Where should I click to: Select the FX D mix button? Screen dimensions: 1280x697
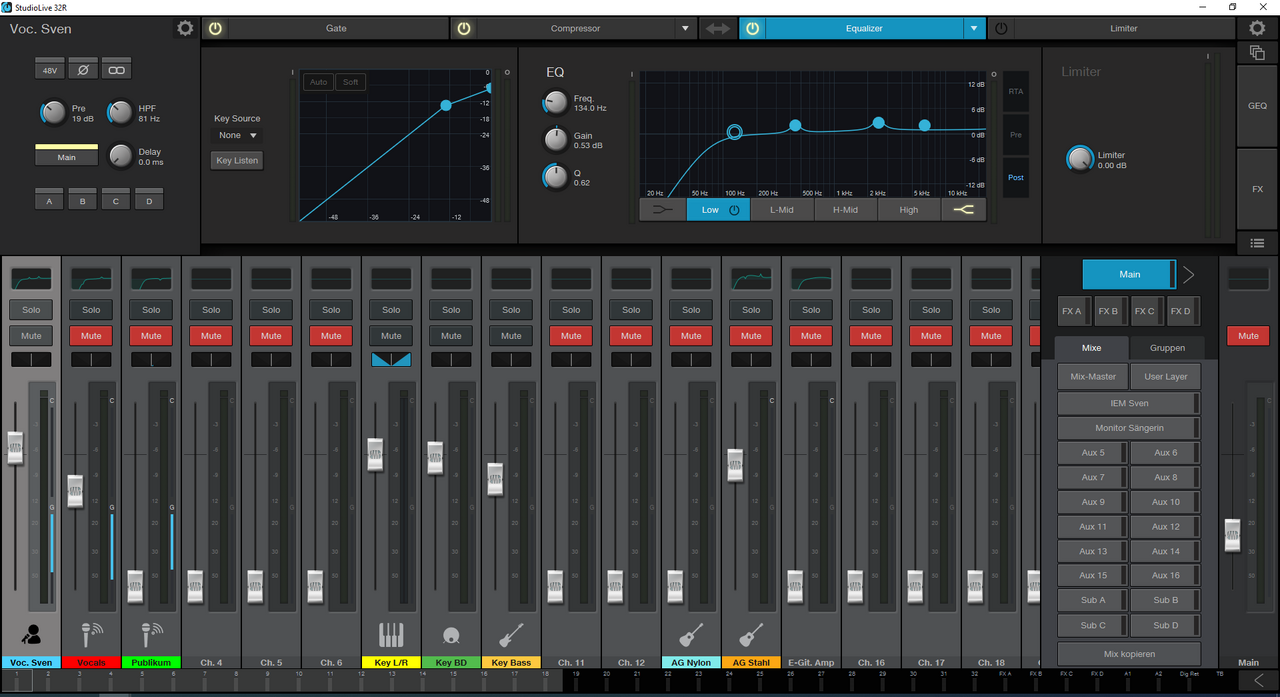[1181, 311]
